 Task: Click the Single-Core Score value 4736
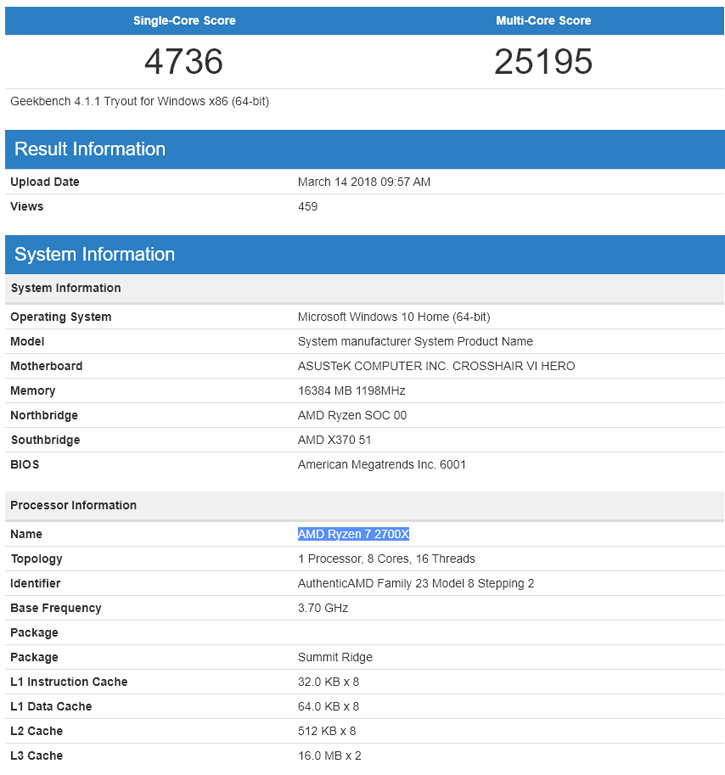click(x=183, y=62)
